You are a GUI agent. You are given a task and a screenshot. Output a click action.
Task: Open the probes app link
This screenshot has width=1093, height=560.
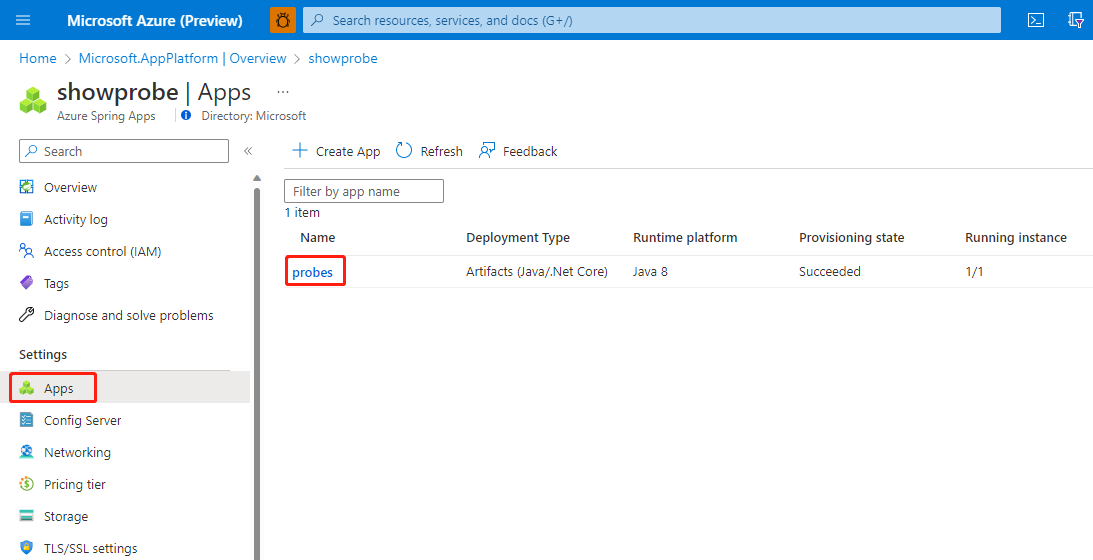[x=312, y=272]
